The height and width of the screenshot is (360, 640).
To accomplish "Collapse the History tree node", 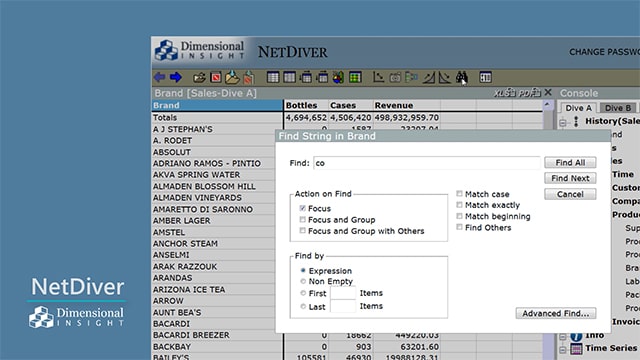I will 563,122.
